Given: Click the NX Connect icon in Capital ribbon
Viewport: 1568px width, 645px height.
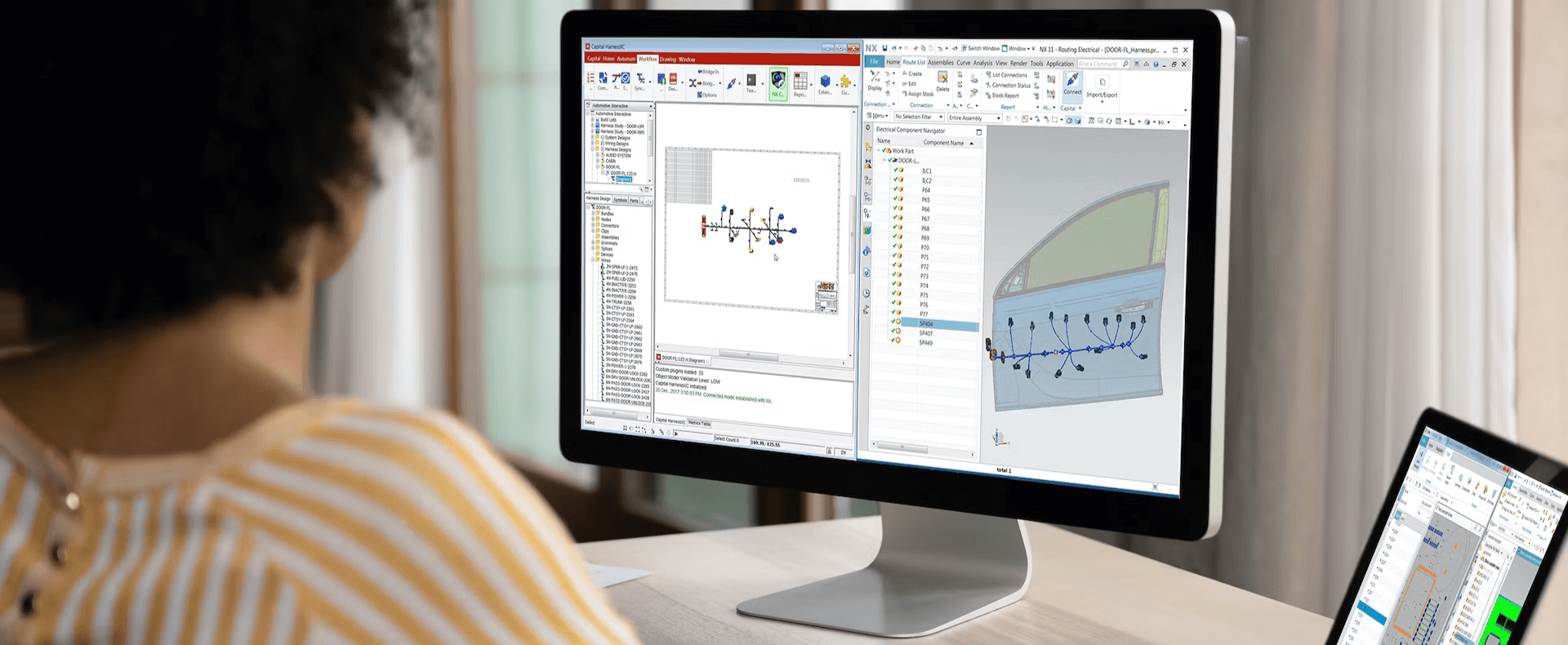Looking at the screenshot, I should click(x=778, y=82).
